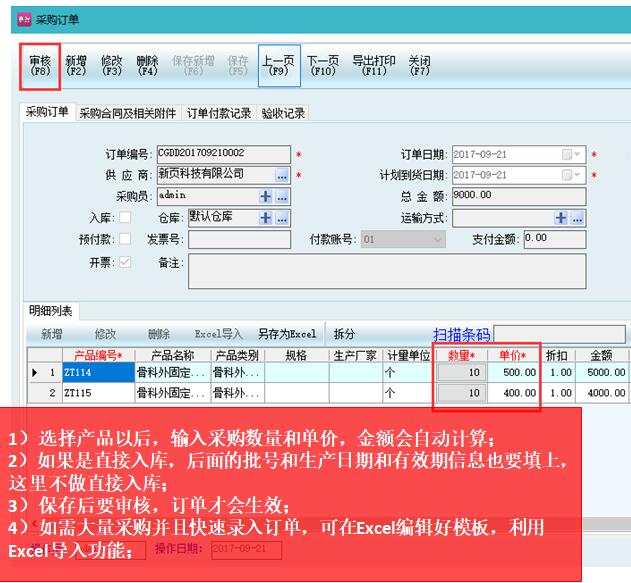Toggle the 预付款 checkbox
The image size is (631, 583).
coord(125,240)
